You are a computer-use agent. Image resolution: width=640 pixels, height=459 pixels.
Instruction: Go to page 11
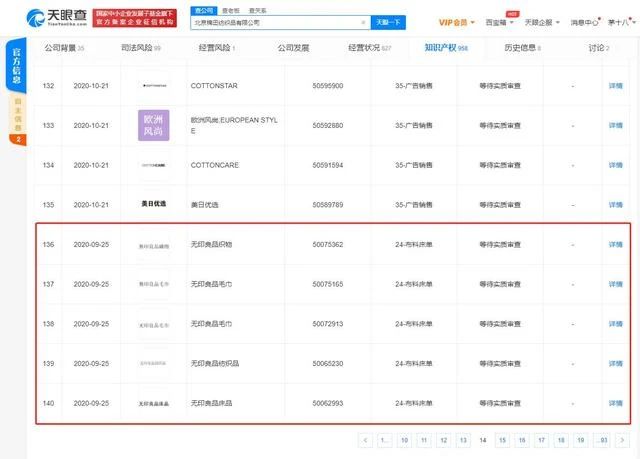point(424,440)
